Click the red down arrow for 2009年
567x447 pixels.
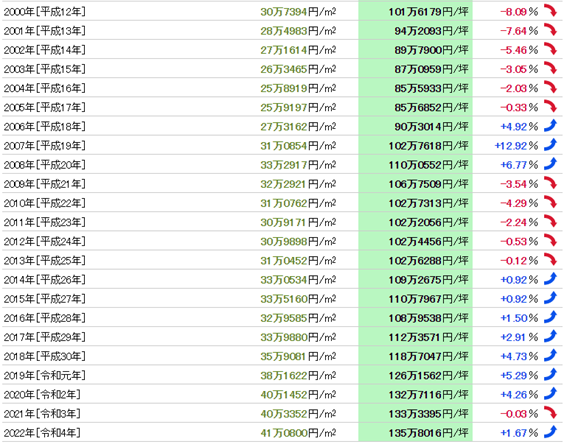point(550,183)
